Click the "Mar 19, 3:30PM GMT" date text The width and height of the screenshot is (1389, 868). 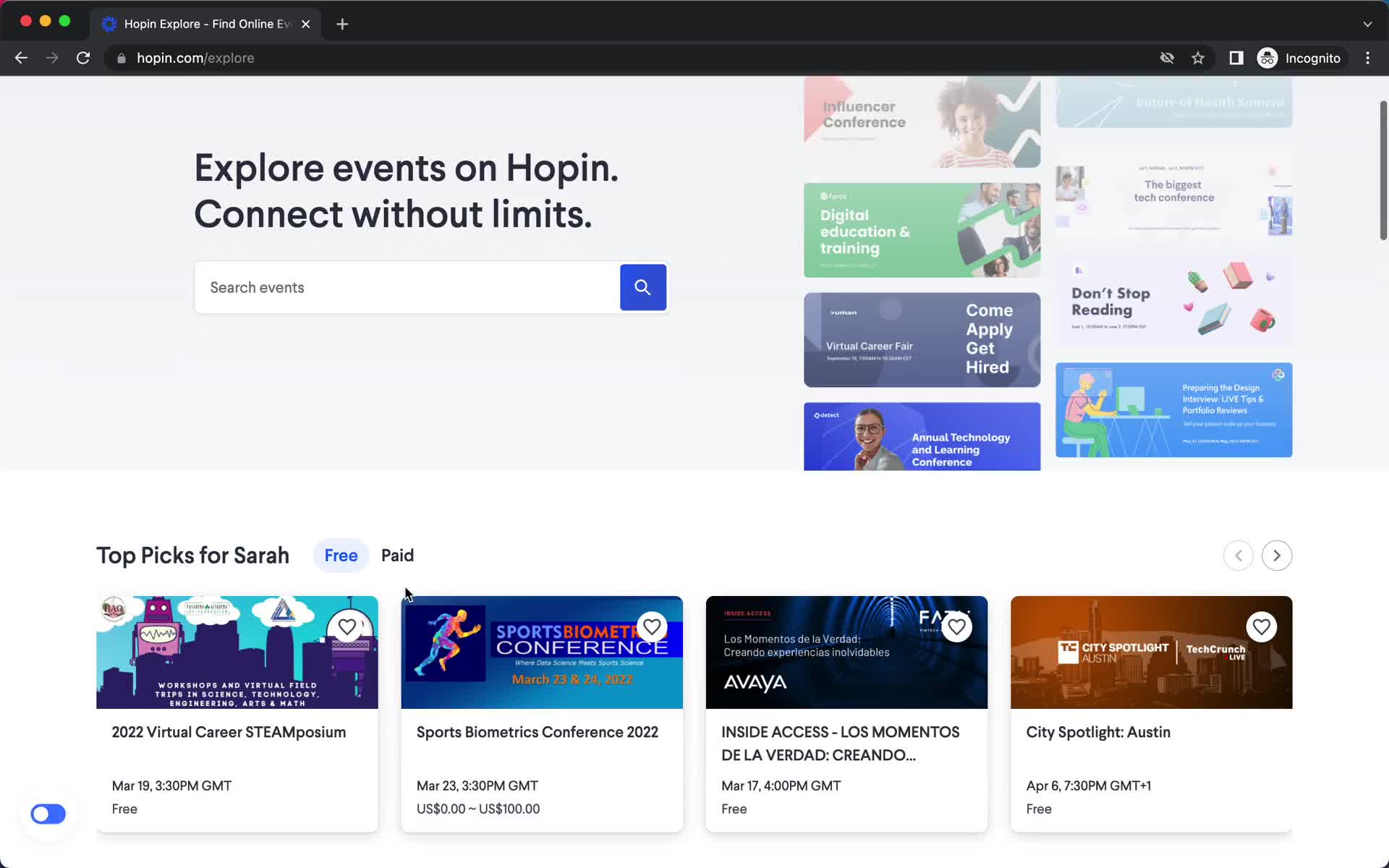pyautogui.click(x=171, y=786)
